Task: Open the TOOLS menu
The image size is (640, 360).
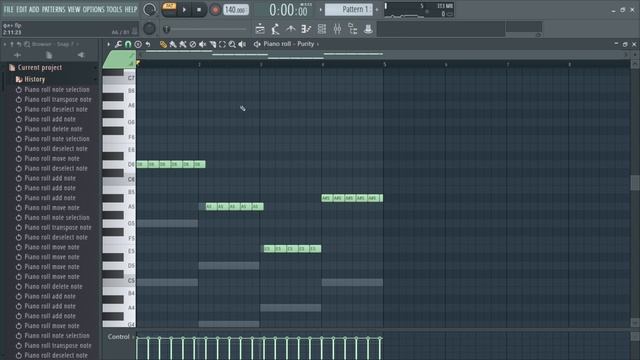Action: 114,9
